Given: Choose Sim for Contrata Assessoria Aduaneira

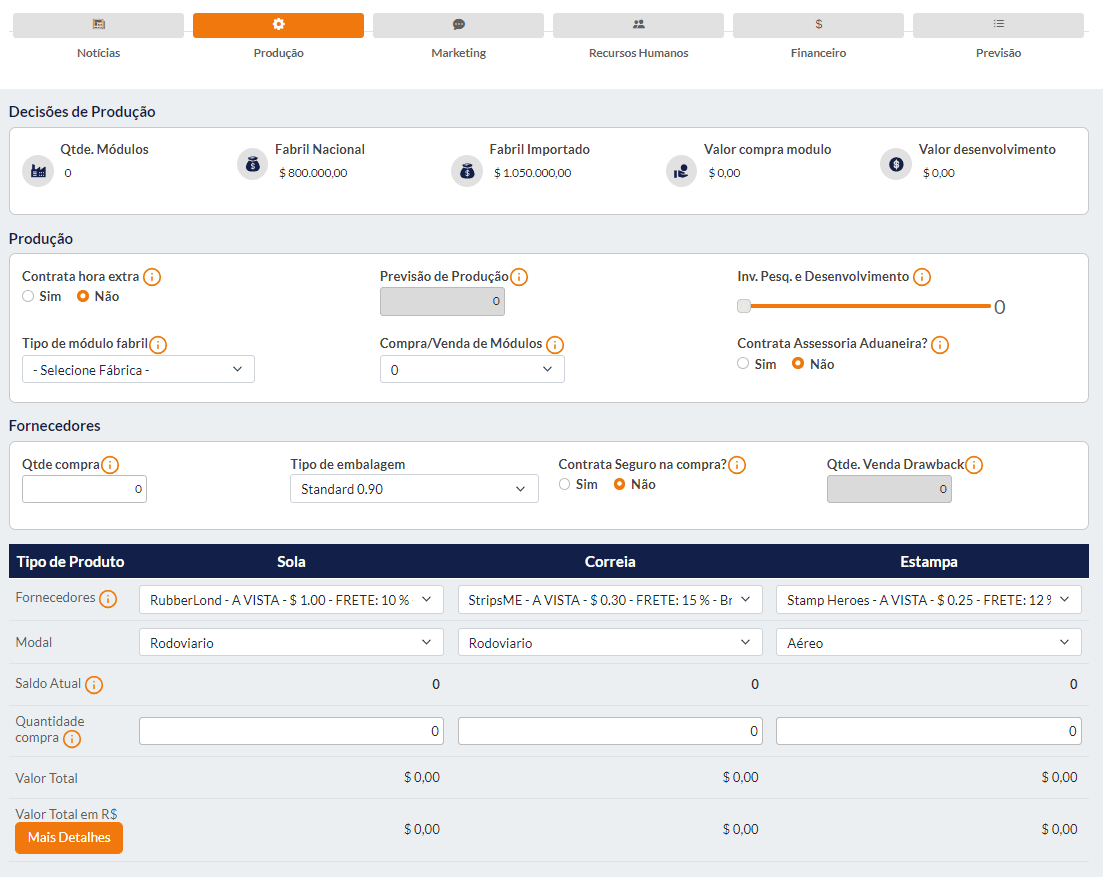Looking at the screenshot, I should pyautogui.click(x=743, y=364).
